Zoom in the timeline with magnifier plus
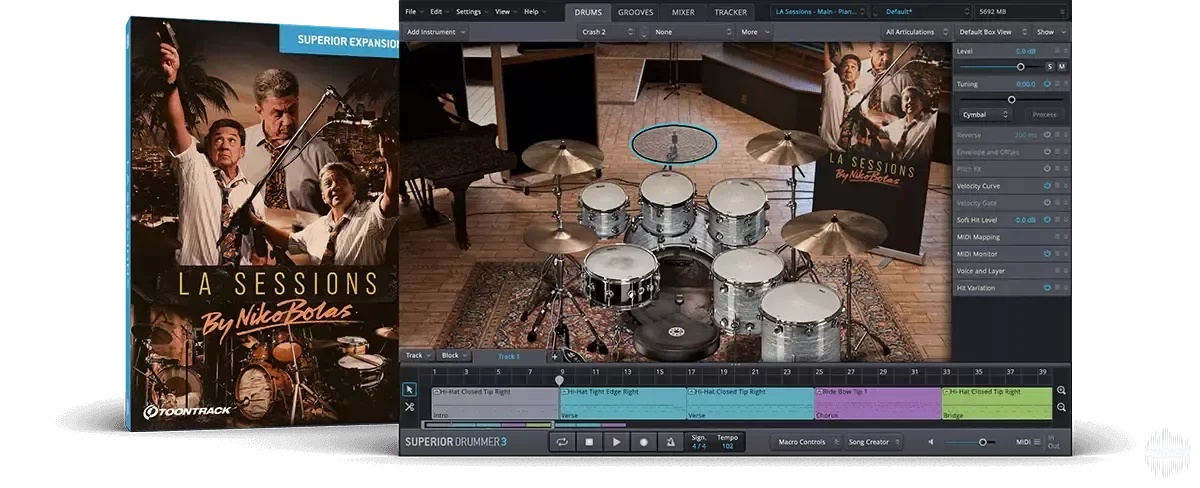Screen dimensions: 1200x488 click(1061, 391)
